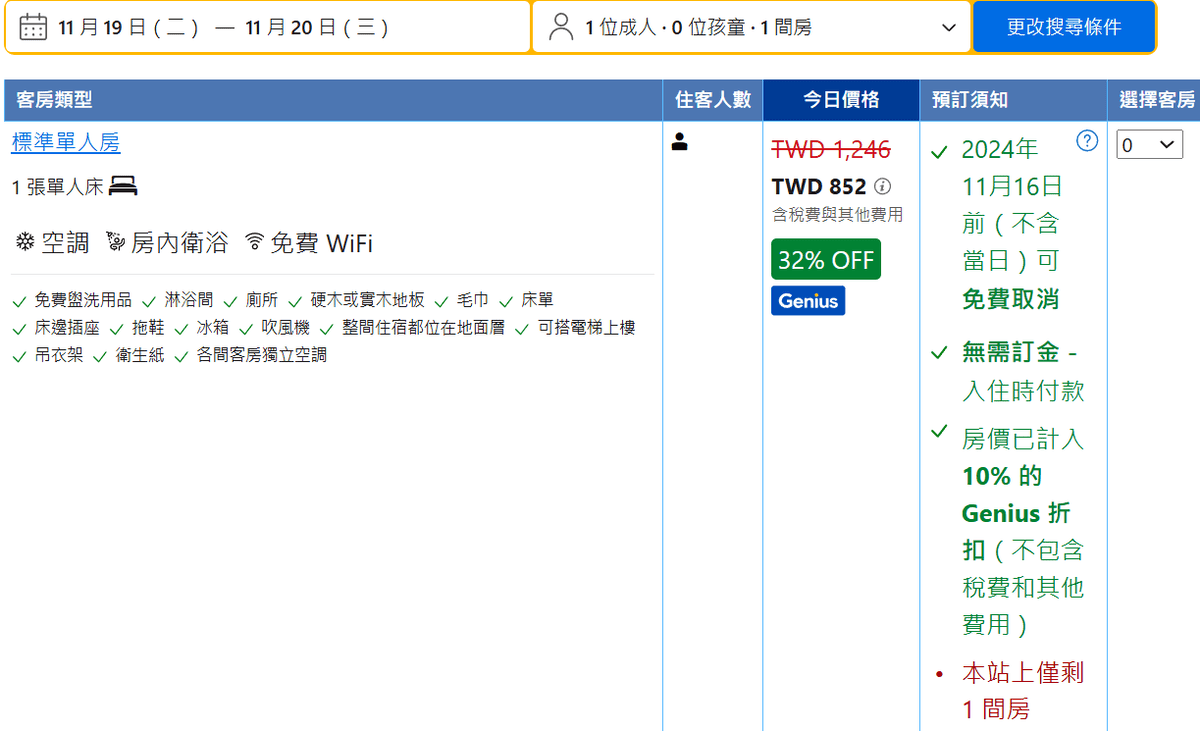Screen dimensions: 1200x731
Task: Click the occupancy person icon in 住客人數 column
Action: click(680, 142)
